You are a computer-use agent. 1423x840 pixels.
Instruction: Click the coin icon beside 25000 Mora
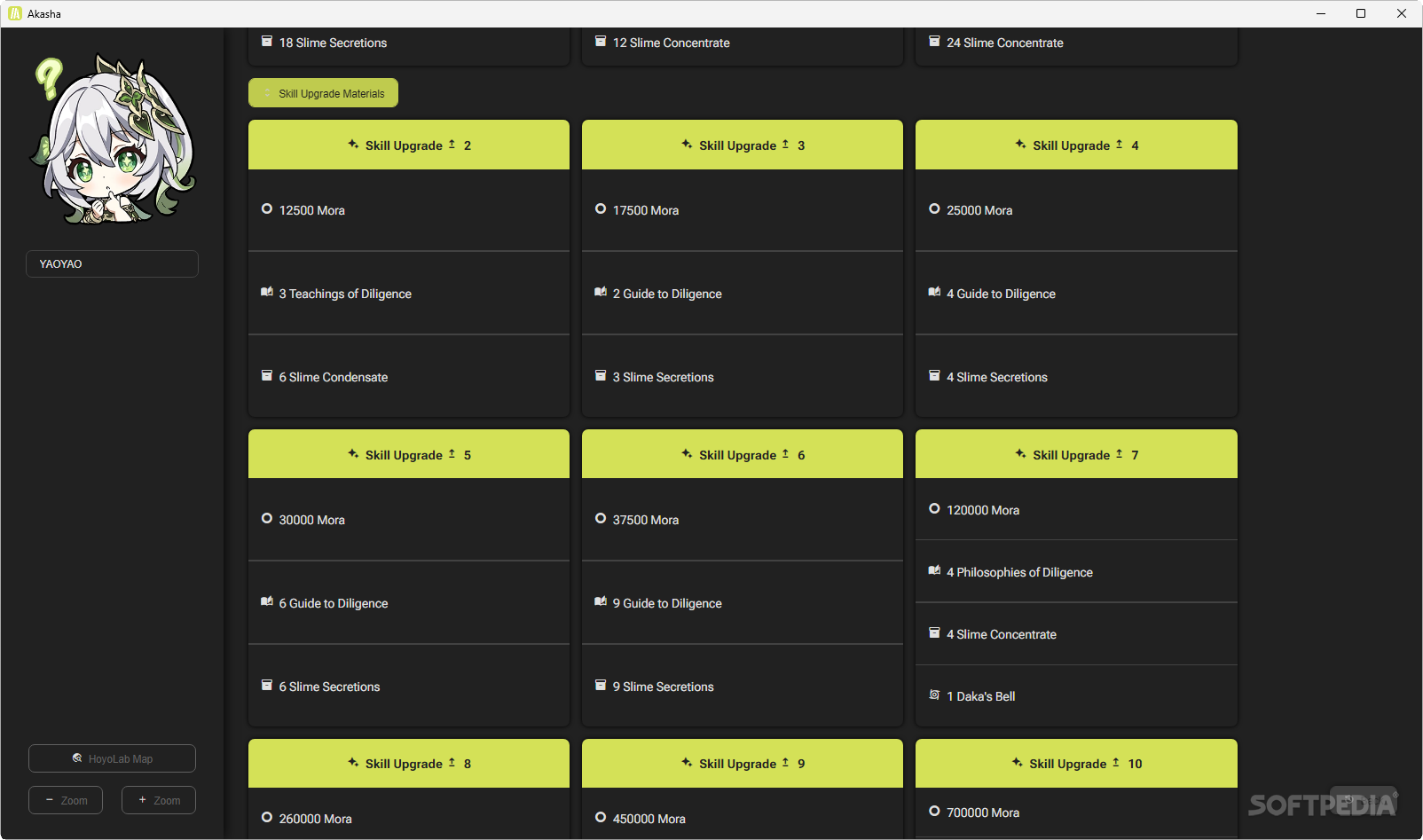coord(934,208)
